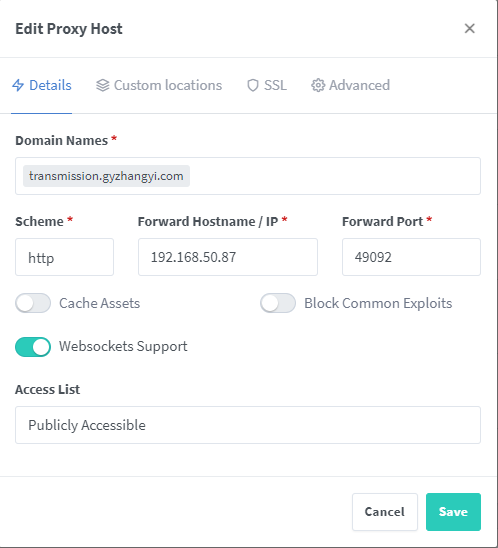Viewport: 498px width, 548px height.
Task: Click the Forward Hostname / IP field
Action: 228,257
